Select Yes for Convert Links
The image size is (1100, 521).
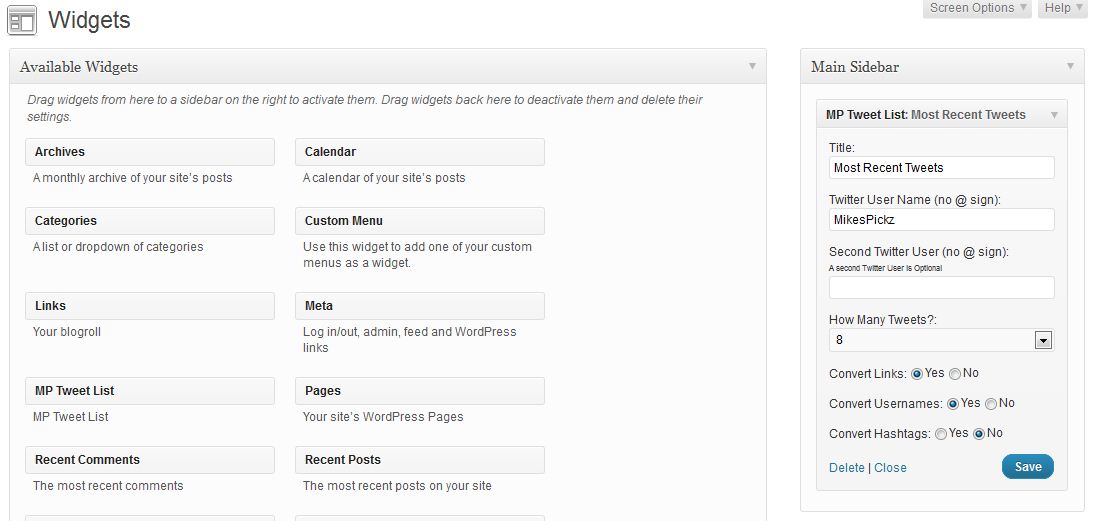(x=916, y=374)
